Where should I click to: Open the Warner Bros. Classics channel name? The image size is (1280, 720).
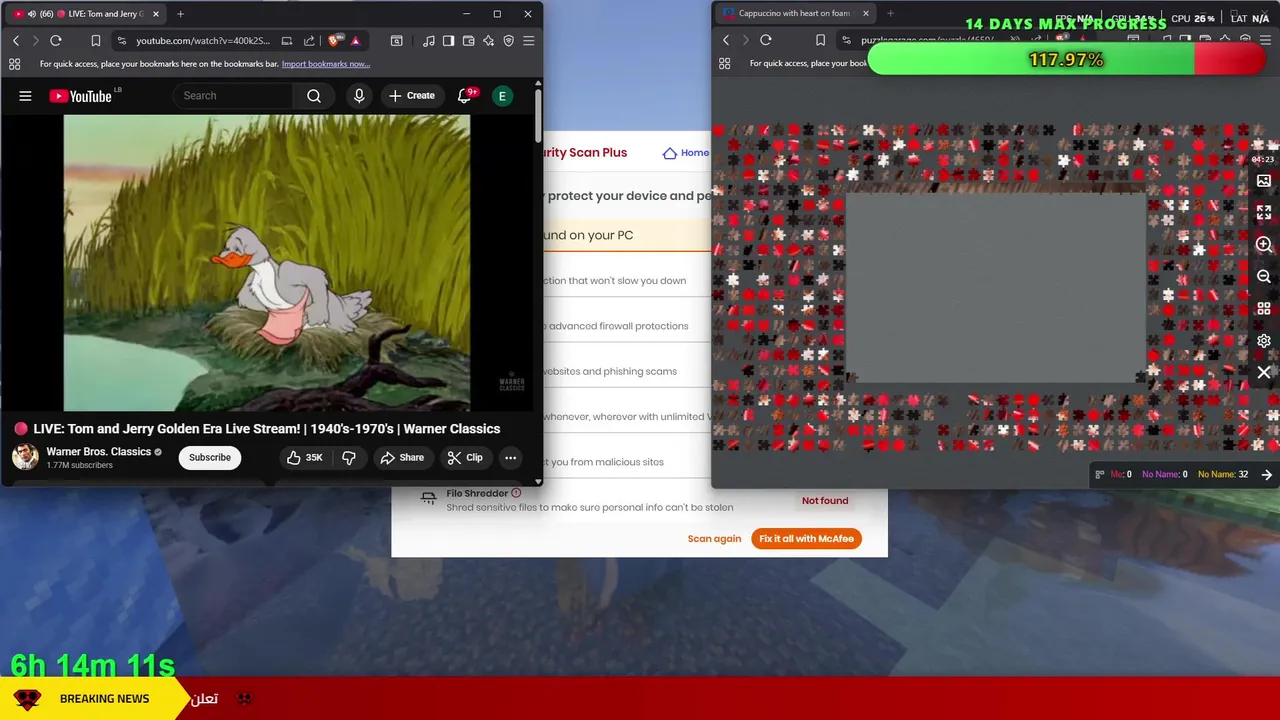[x=98, y=451]
